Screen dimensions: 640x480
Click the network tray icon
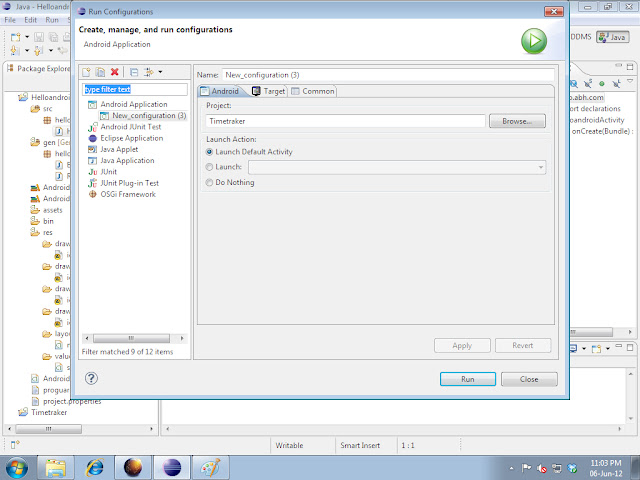(x=557, y=469)
